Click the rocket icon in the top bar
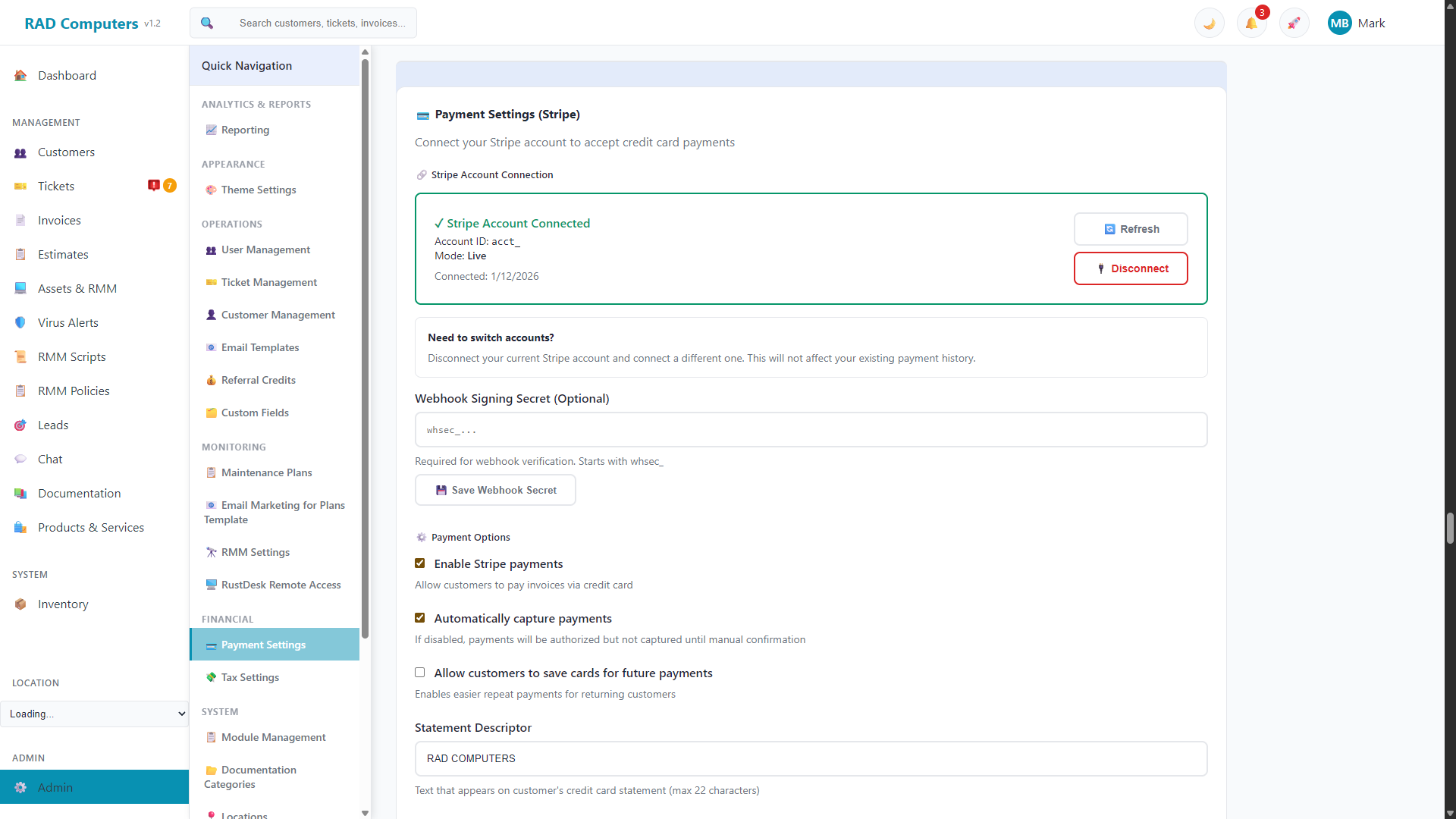The height and width of the screenshot is (819, 1456). pyautogui.click(x=1294, y=23)
